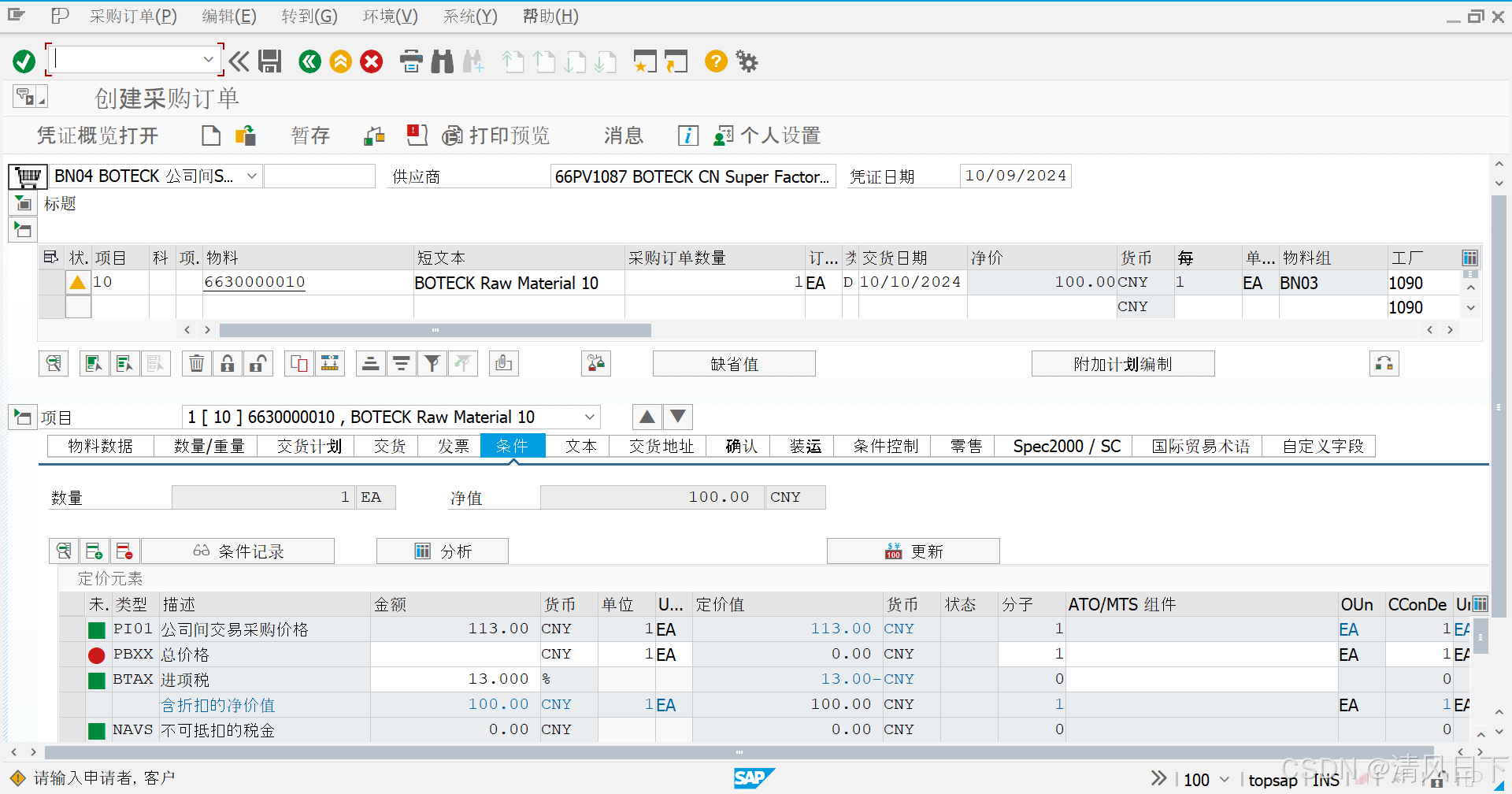
Task: Click the item detail magnifier icon
Action: pos(54,363)
